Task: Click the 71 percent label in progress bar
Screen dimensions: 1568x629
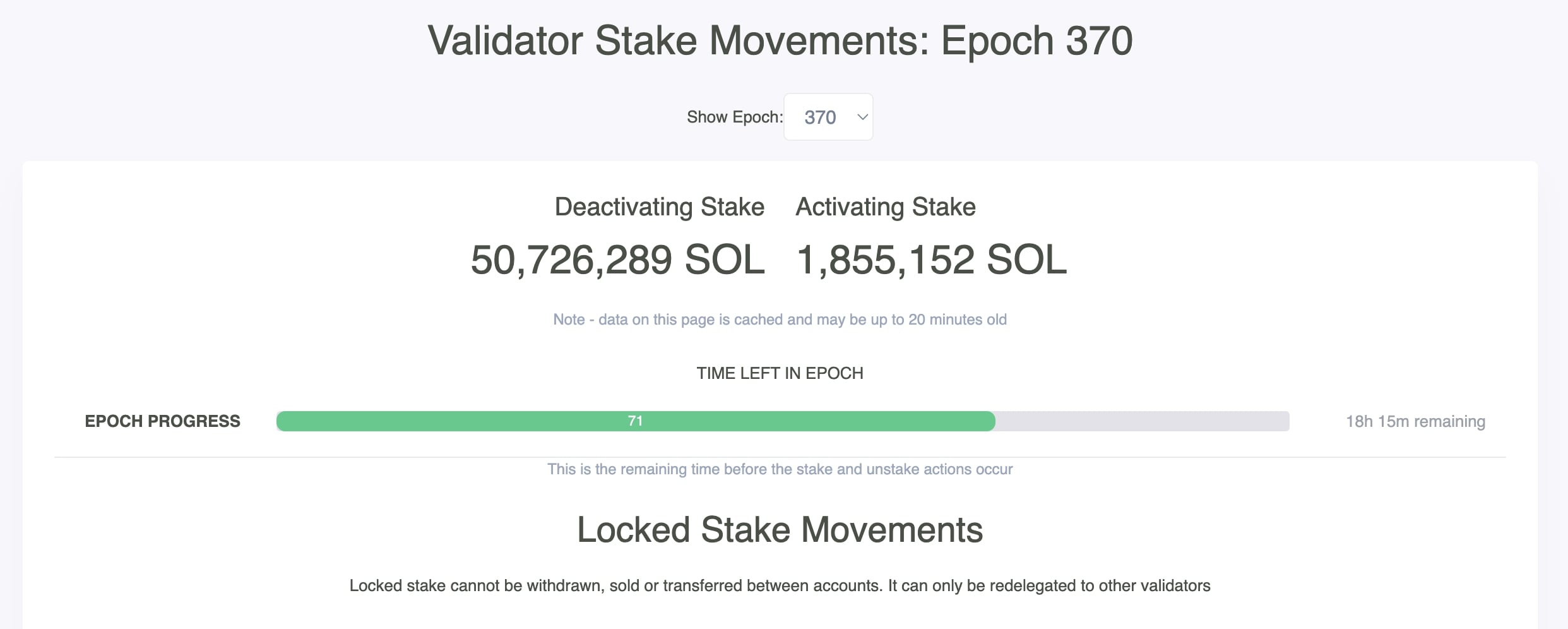Action: coord(635,421)
